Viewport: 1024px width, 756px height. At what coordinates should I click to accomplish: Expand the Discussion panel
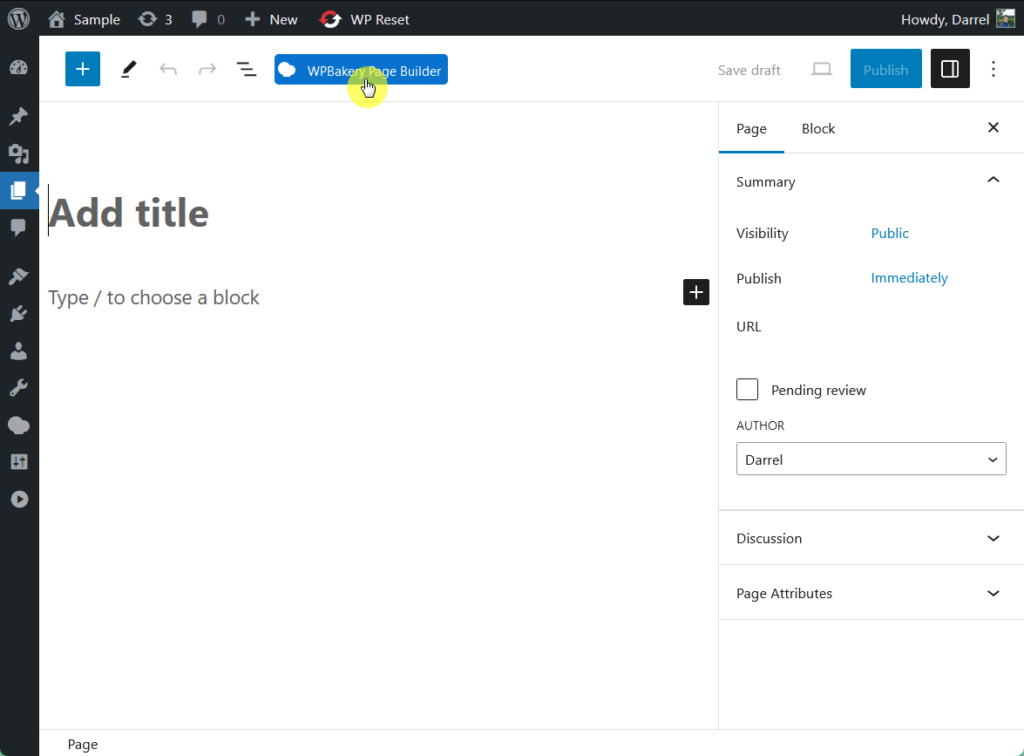click(x=871, y=538)
